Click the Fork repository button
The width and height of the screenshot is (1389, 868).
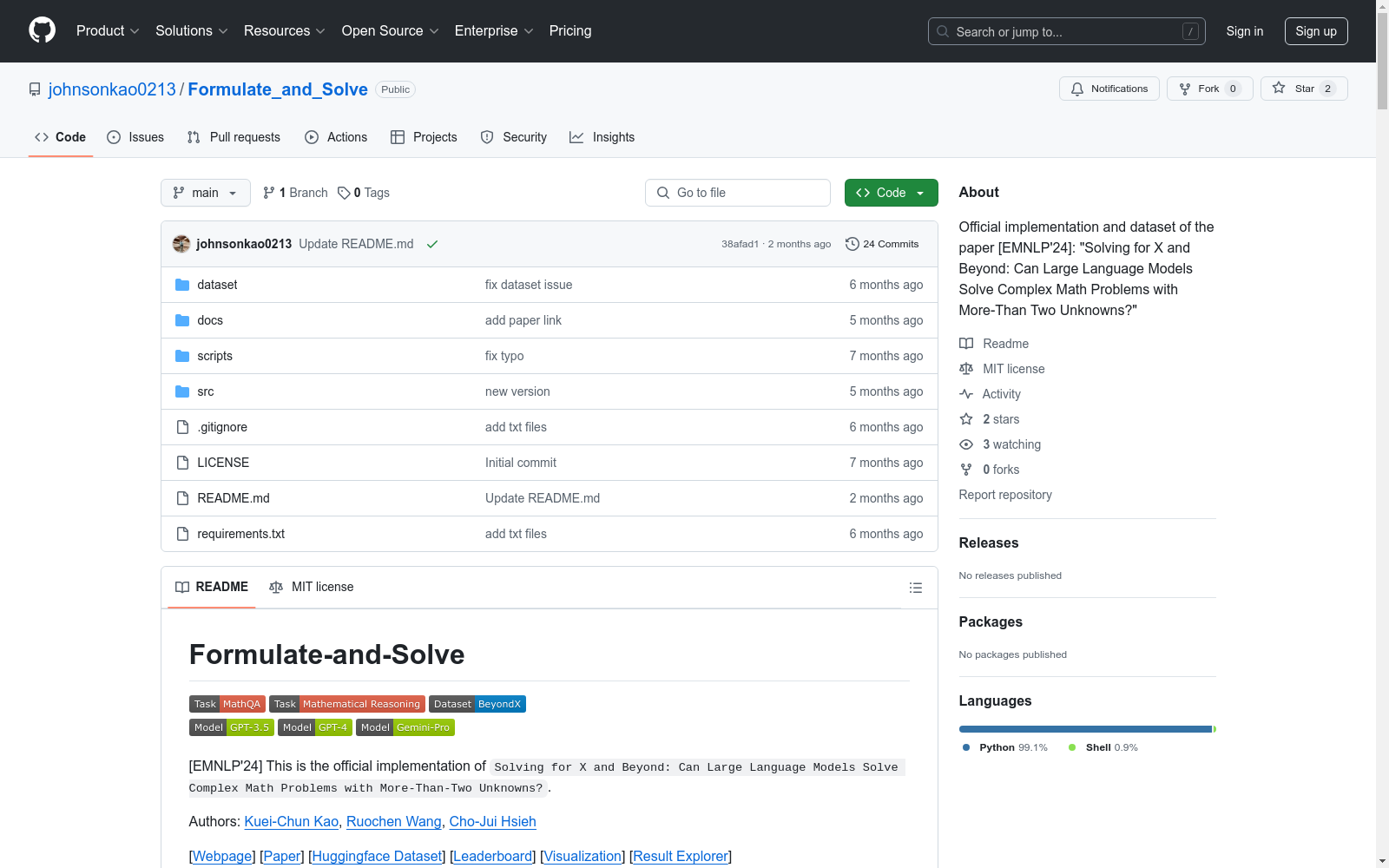coord(1209,89)
